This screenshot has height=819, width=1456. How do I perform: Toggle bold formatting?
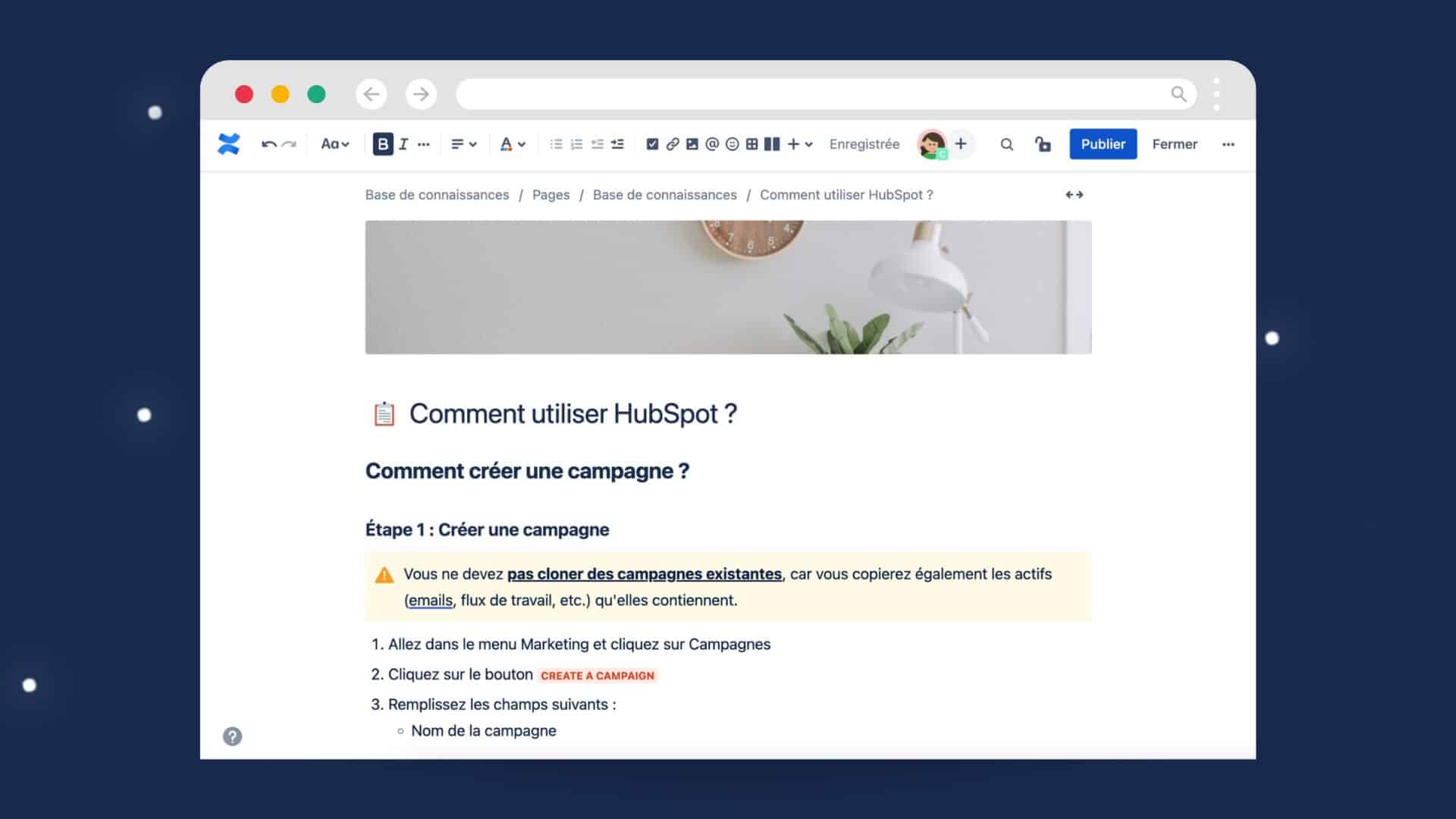[x=383, y=144]
